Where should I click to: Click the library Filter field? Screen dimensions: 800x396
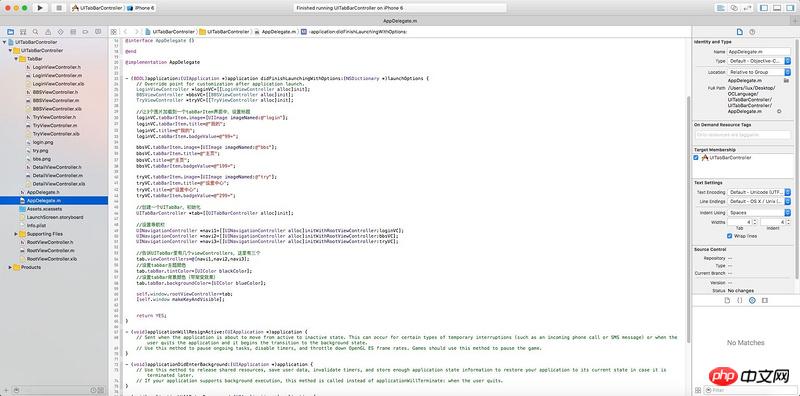click(750, 390)
